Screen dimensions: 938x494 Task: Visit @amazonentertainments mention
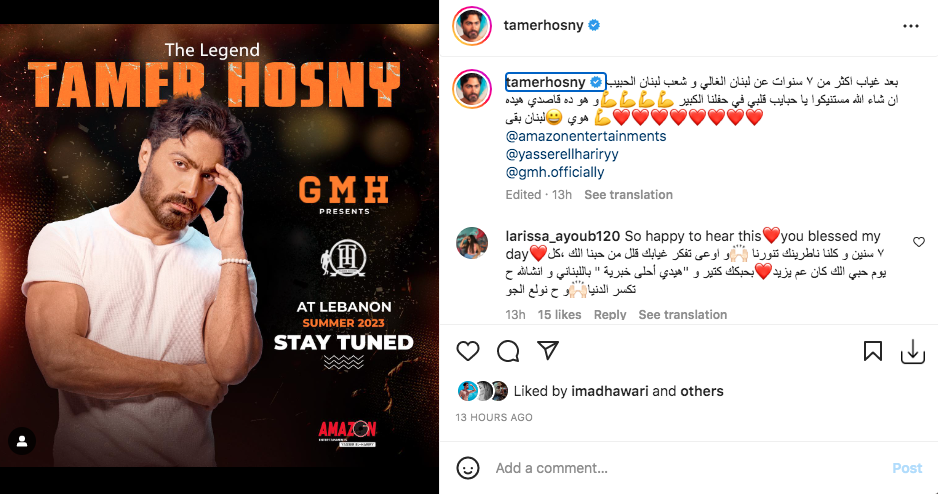586,136
